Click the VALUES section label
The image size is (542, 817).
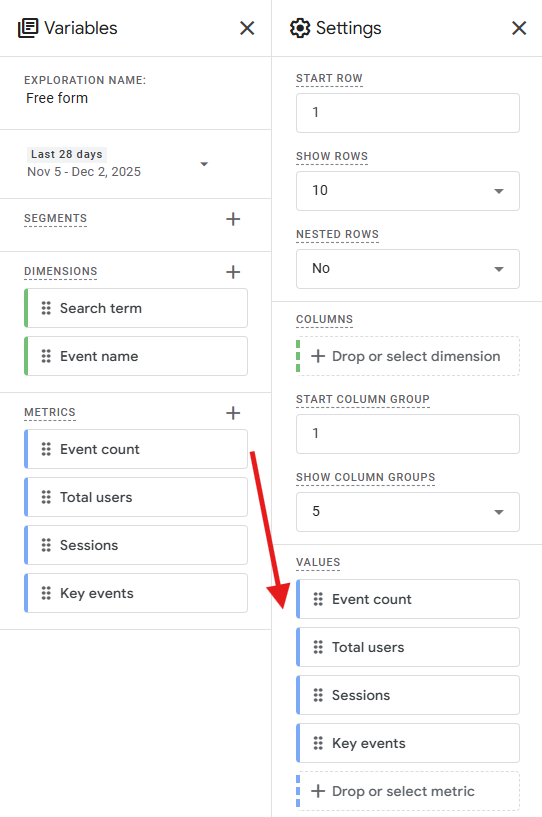pyautogui.click(x=318, y=562)
